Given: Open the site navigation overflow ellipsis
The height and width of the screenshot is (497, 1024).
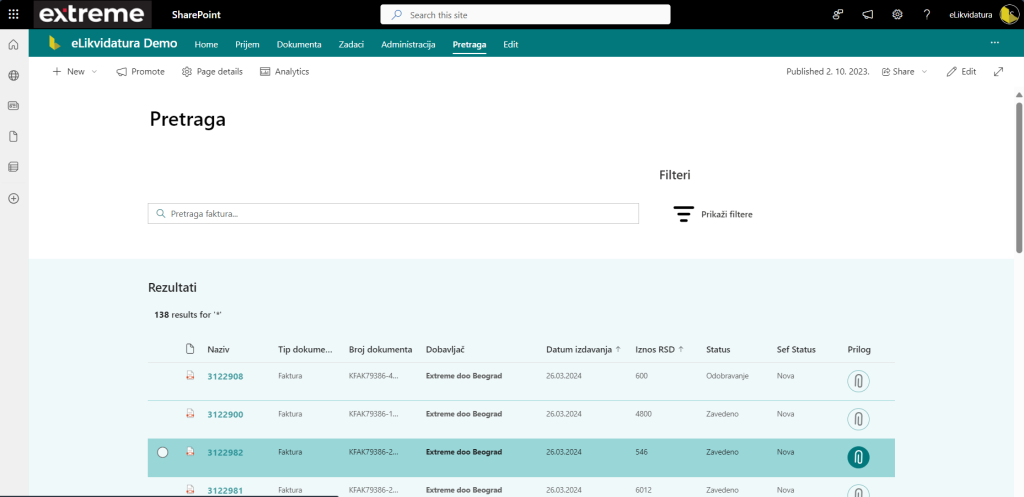Looking at the screenshot, I should 994,43.
